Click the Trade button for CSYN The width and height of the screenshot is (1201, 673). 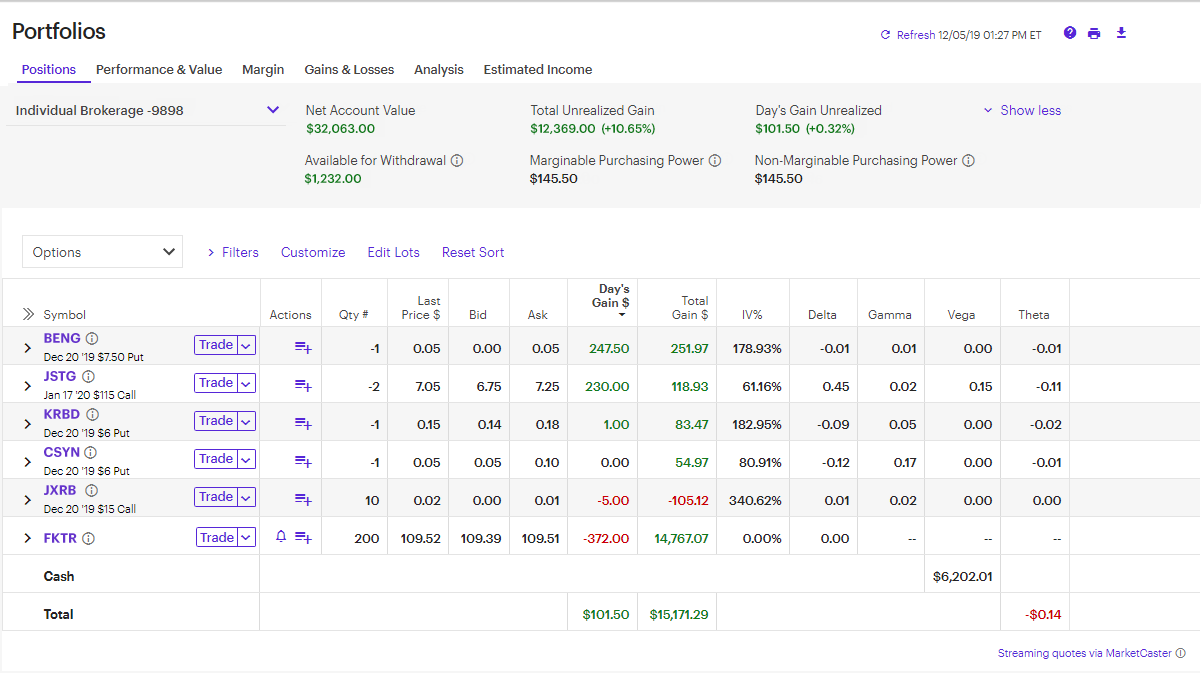click(x=216, y=459)
